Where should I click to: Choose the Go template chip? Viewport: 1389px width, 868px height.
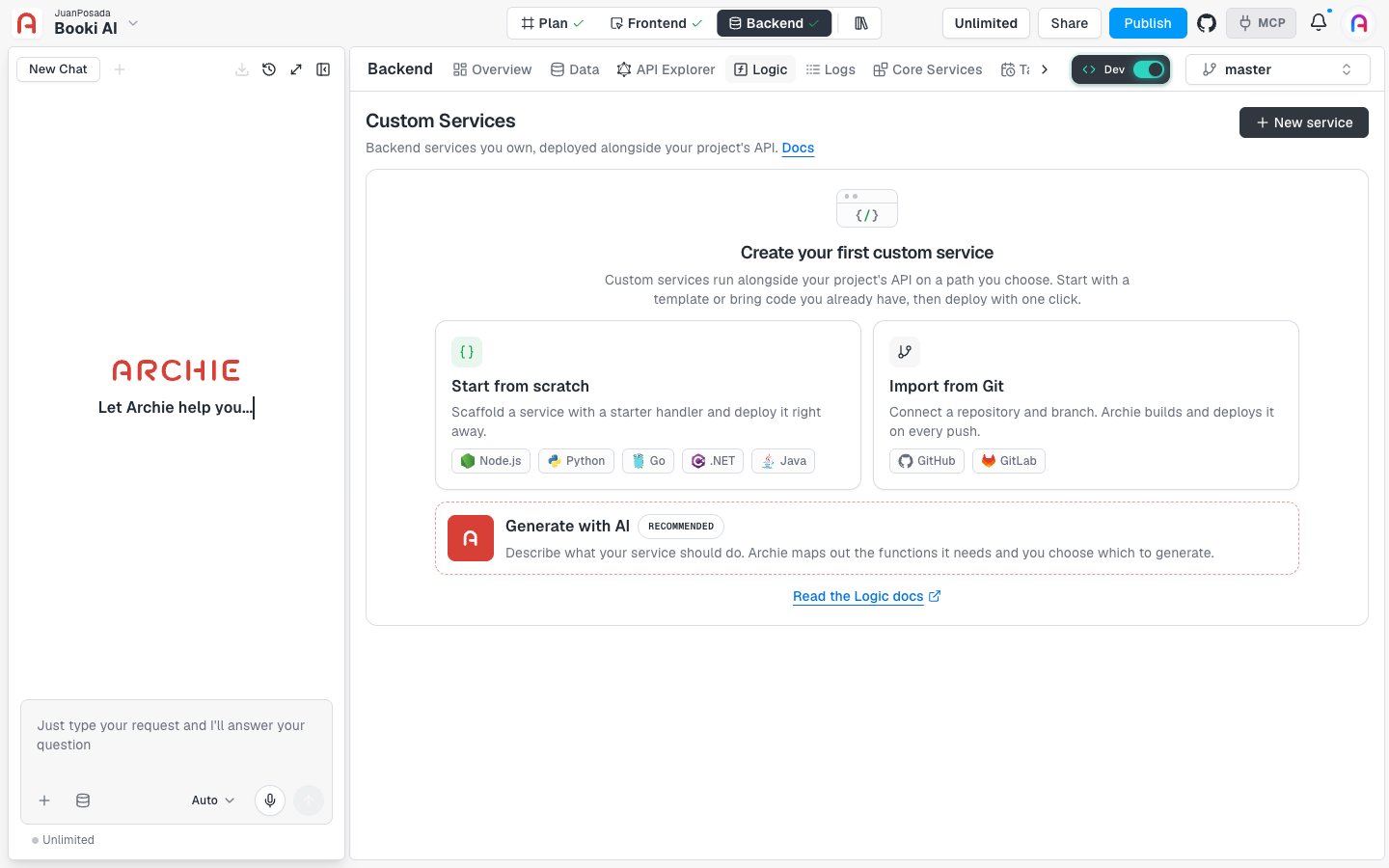648,461
